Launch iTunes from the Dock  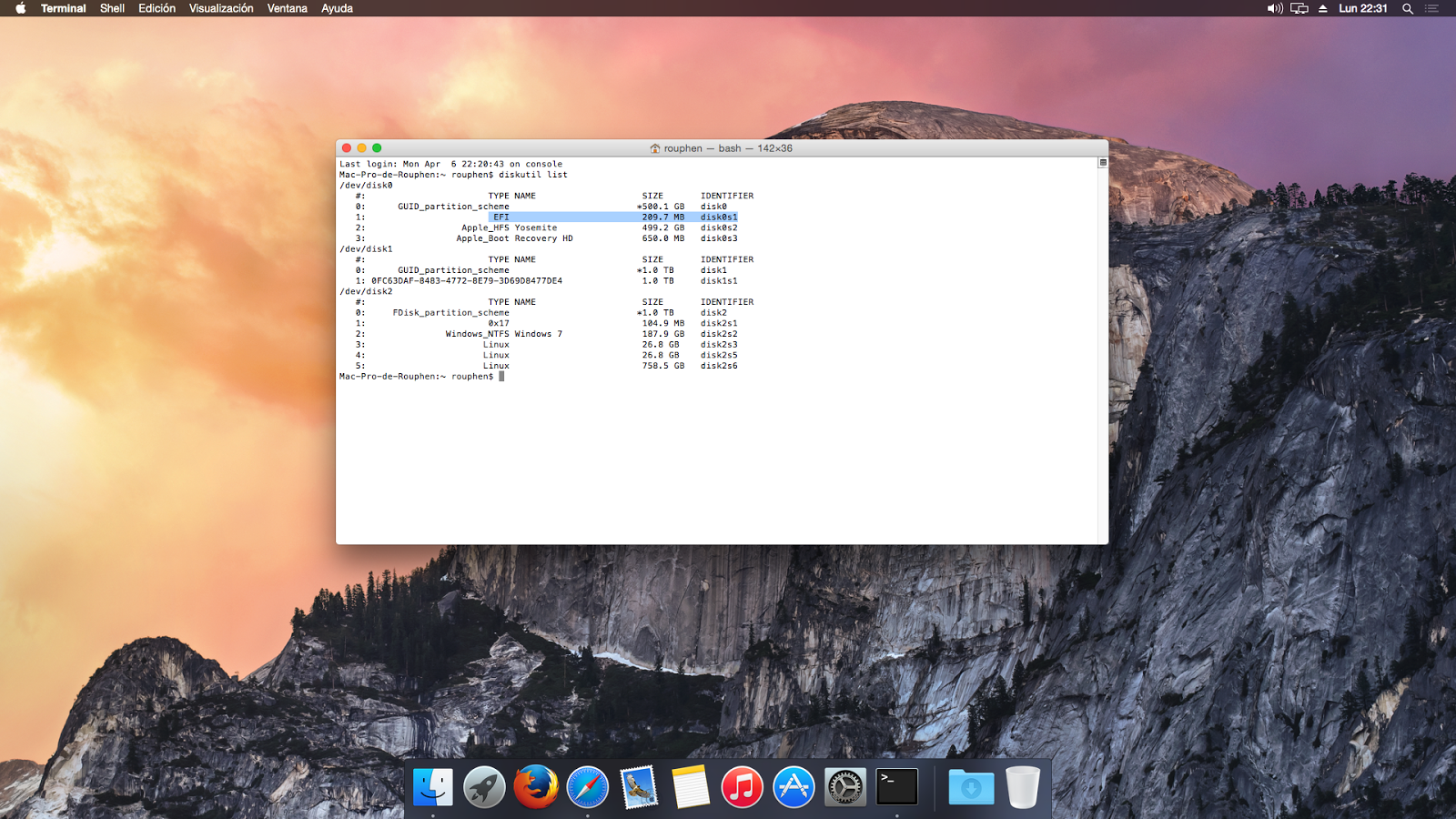743,787
